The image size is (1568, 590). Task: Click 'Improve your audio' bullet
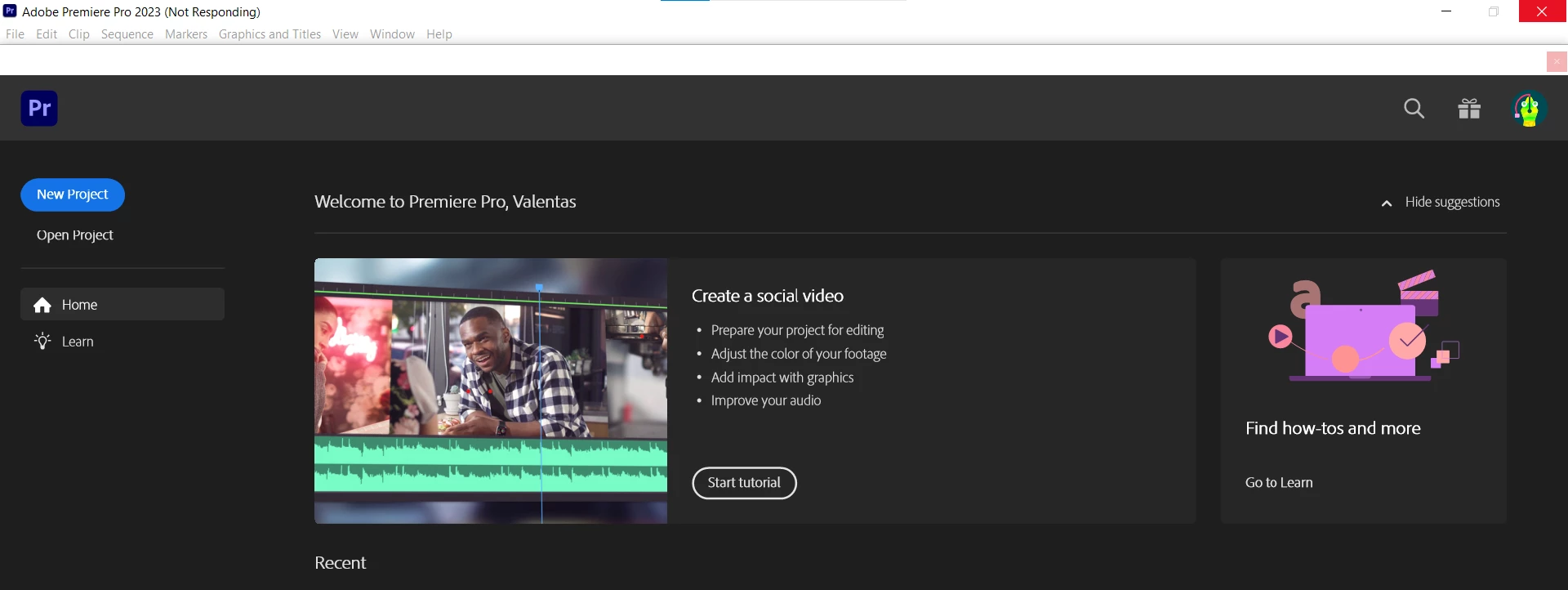pos(766,400)
